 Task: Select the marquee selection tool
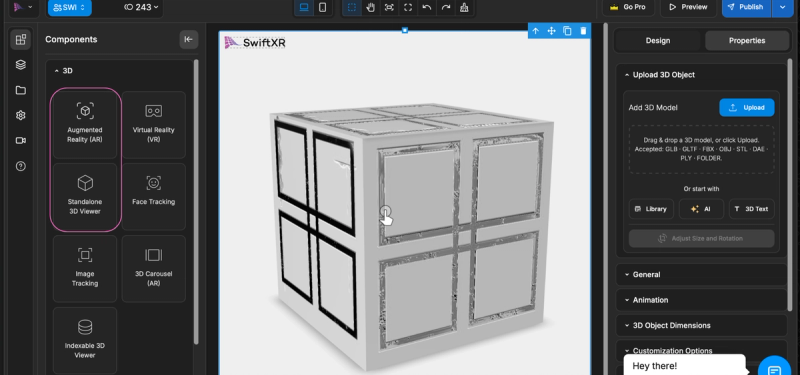[352, 7]
